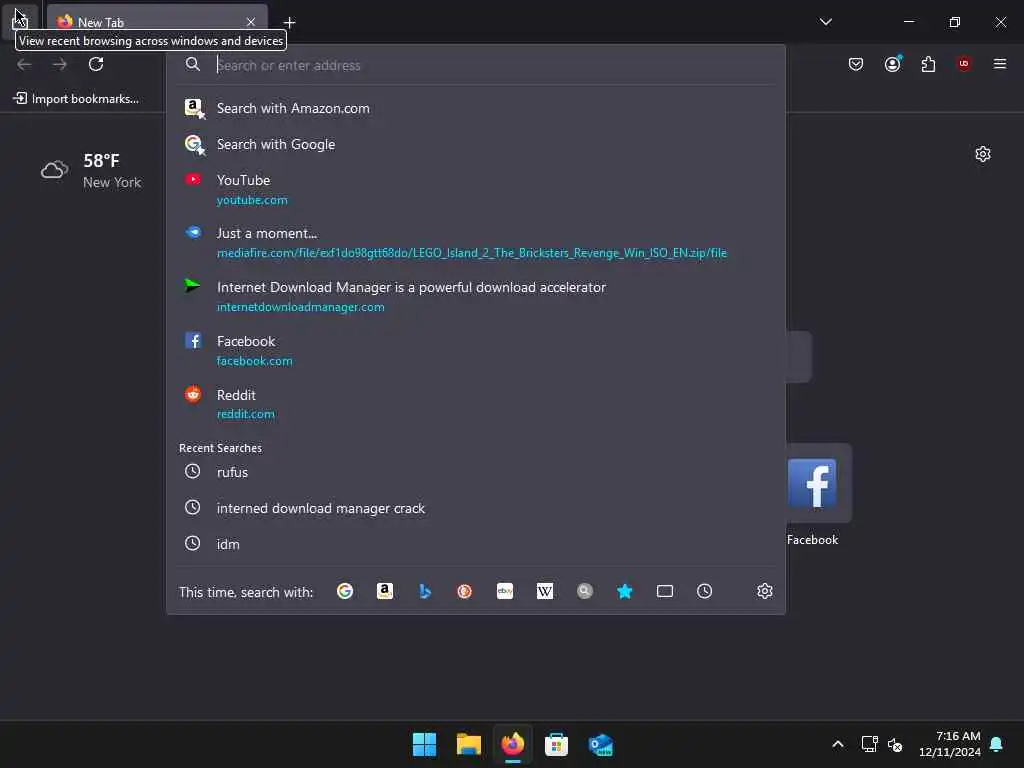This screenshot has height=768, width=1024.
Task: Open the uBlock Origin extension
Action: pyautogui.click(x=964, y=64)
